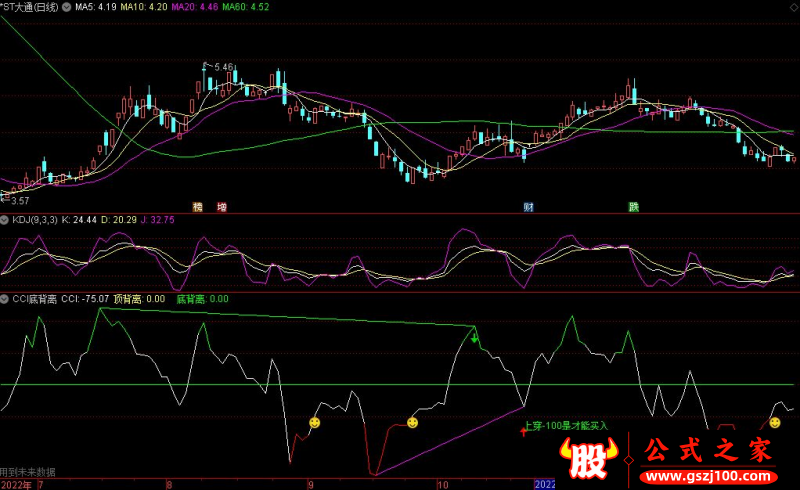Expand the CCI底背离 indicator dropdown arrow

tap(5, 299)
